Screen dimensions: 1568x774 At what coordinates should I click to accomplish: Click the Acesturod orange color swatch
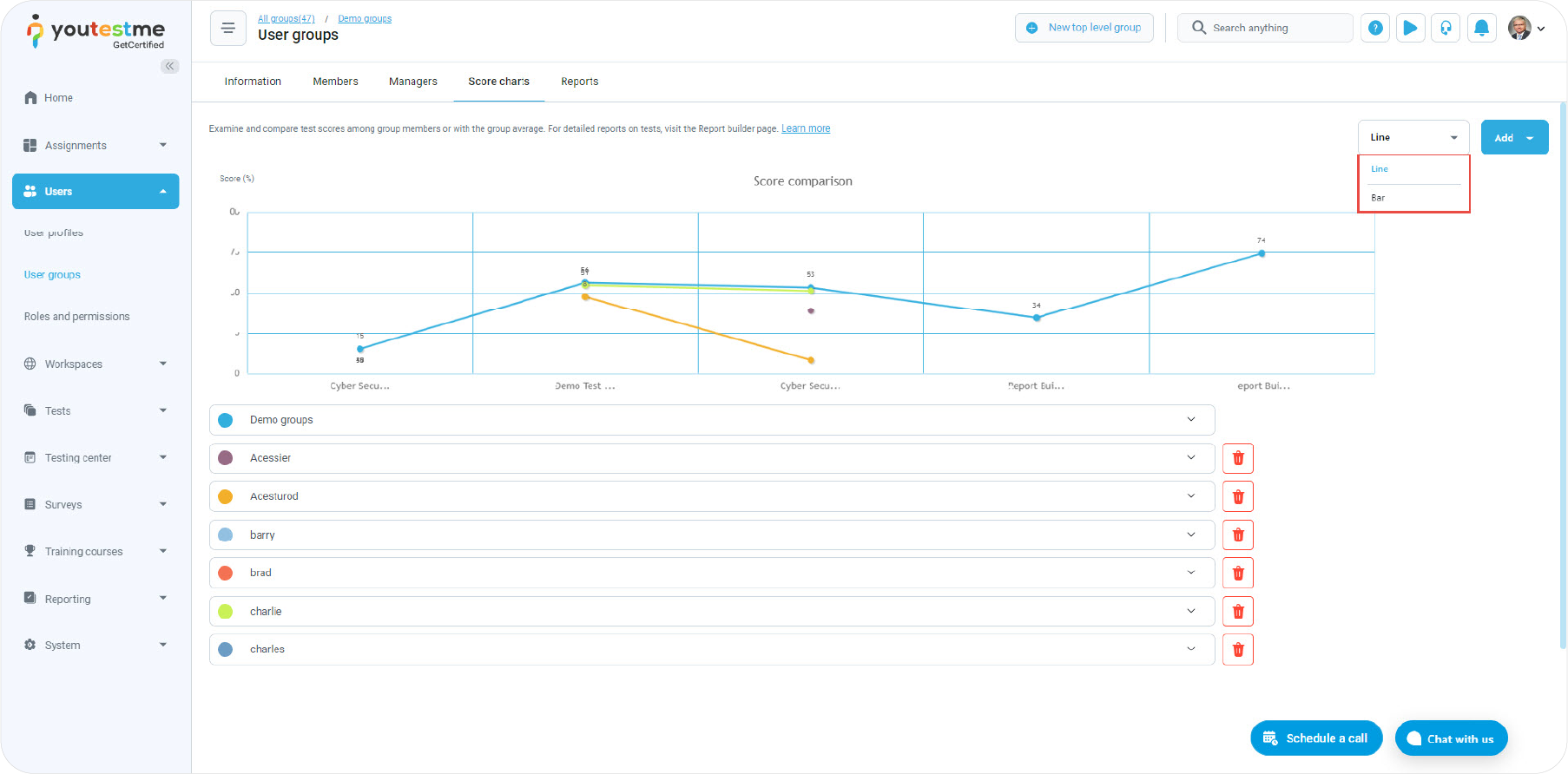(x=226, y=496)
